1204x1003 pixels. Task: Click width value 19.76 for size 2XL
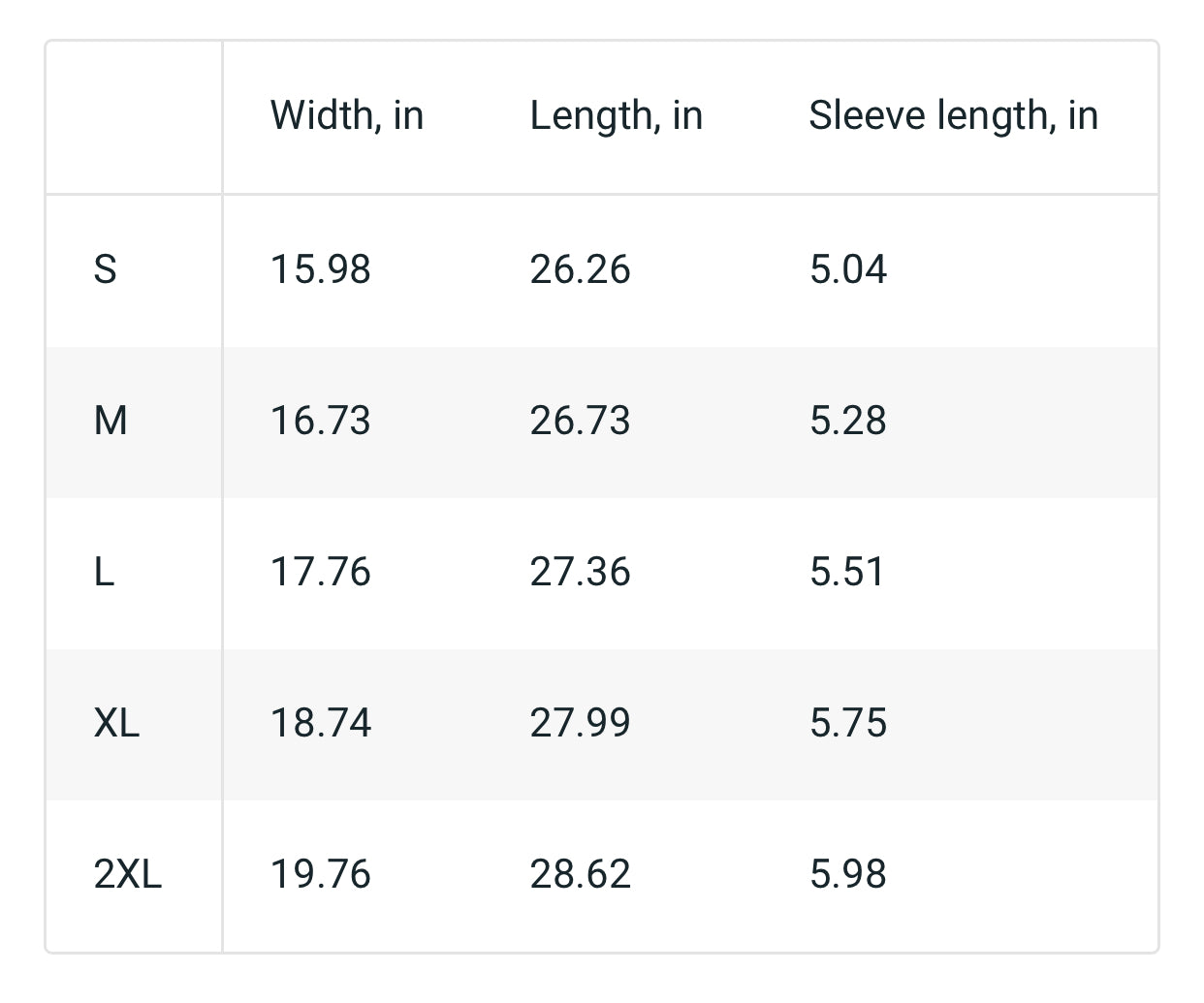pos(320,874)
